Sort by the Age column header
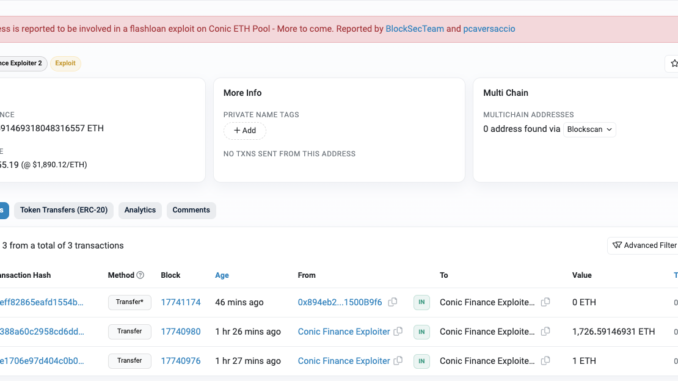 coord(222,275)
